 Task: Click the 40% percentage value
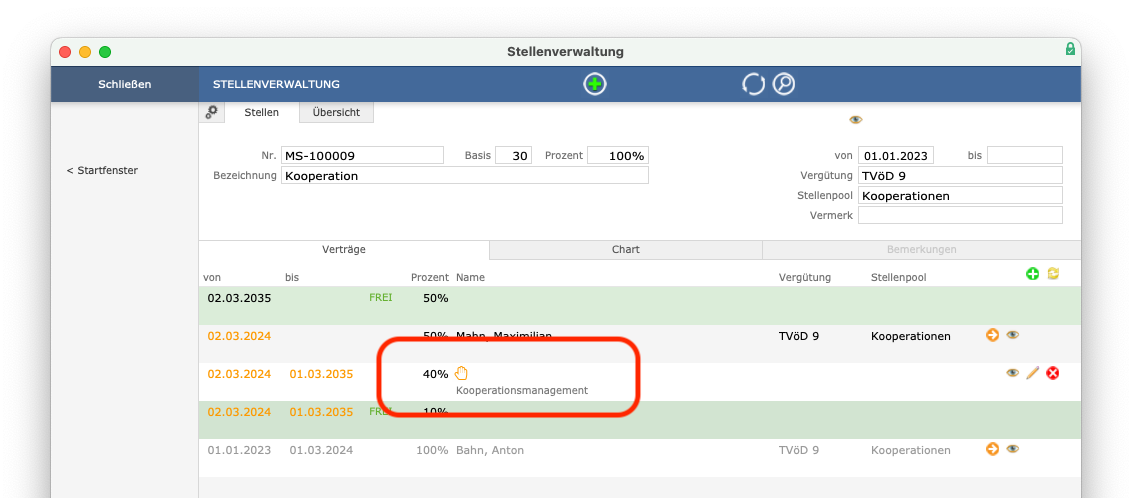pos(435,374)
